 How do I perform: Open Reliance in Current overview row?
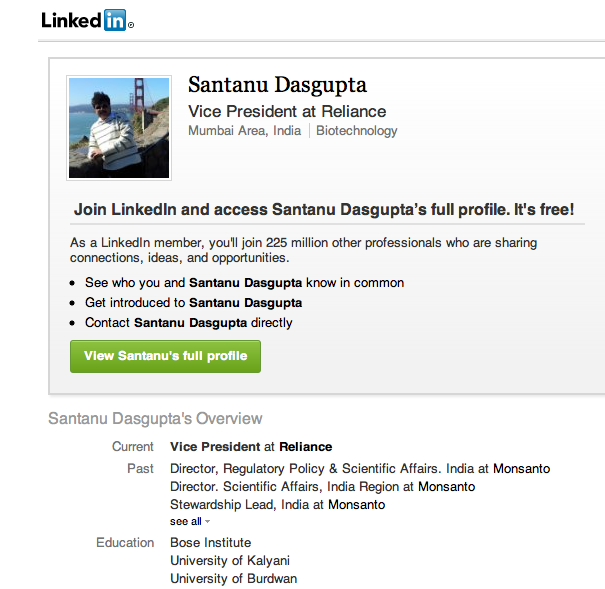[306, 447]
